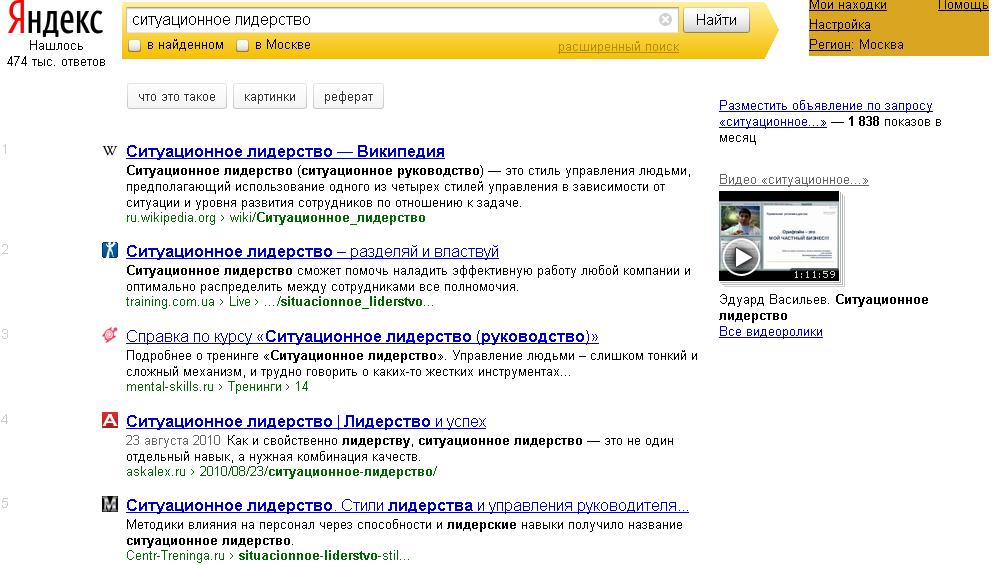Open the Настройка link
The height and width of the screenshot is (565, 992).
[x=840, y=25]
